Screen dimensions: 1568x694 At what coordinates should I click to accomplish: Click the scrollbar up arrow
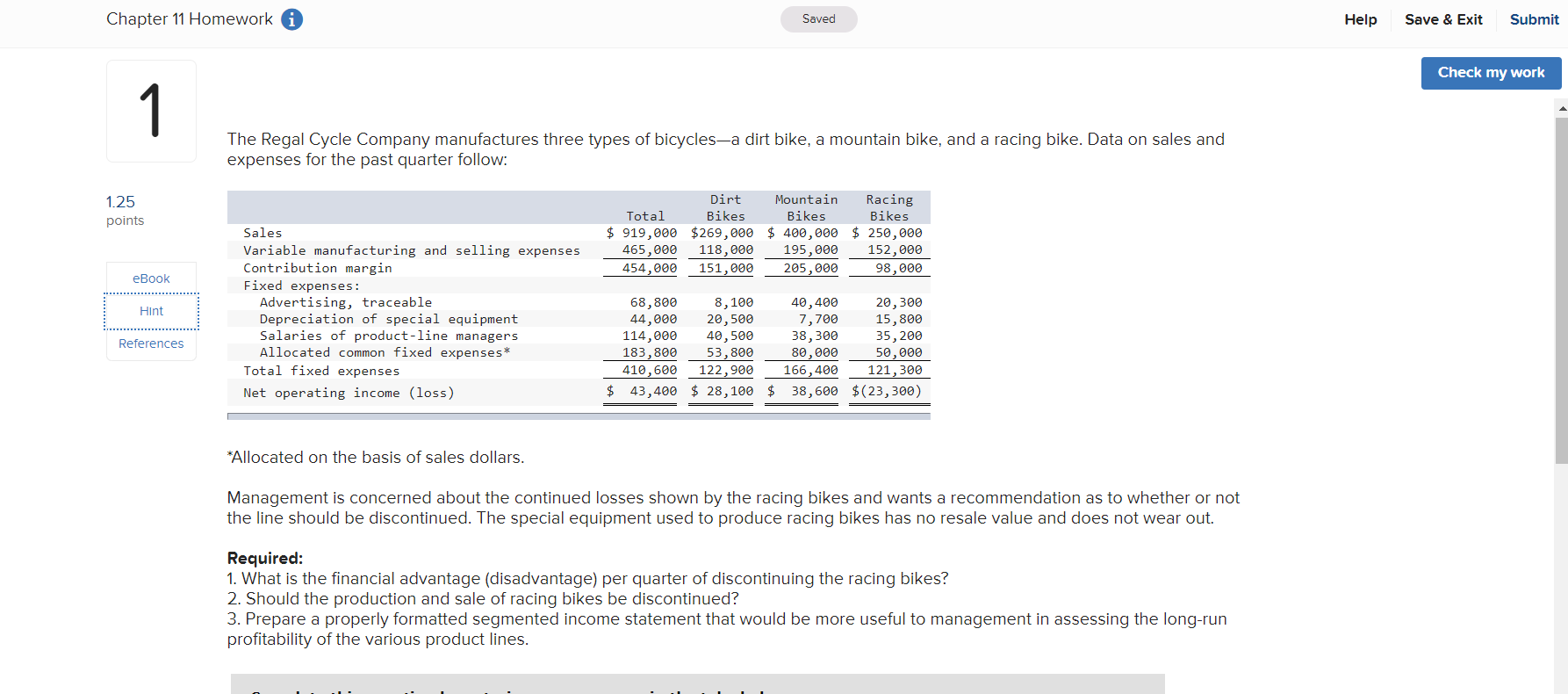pos(1561,108)
